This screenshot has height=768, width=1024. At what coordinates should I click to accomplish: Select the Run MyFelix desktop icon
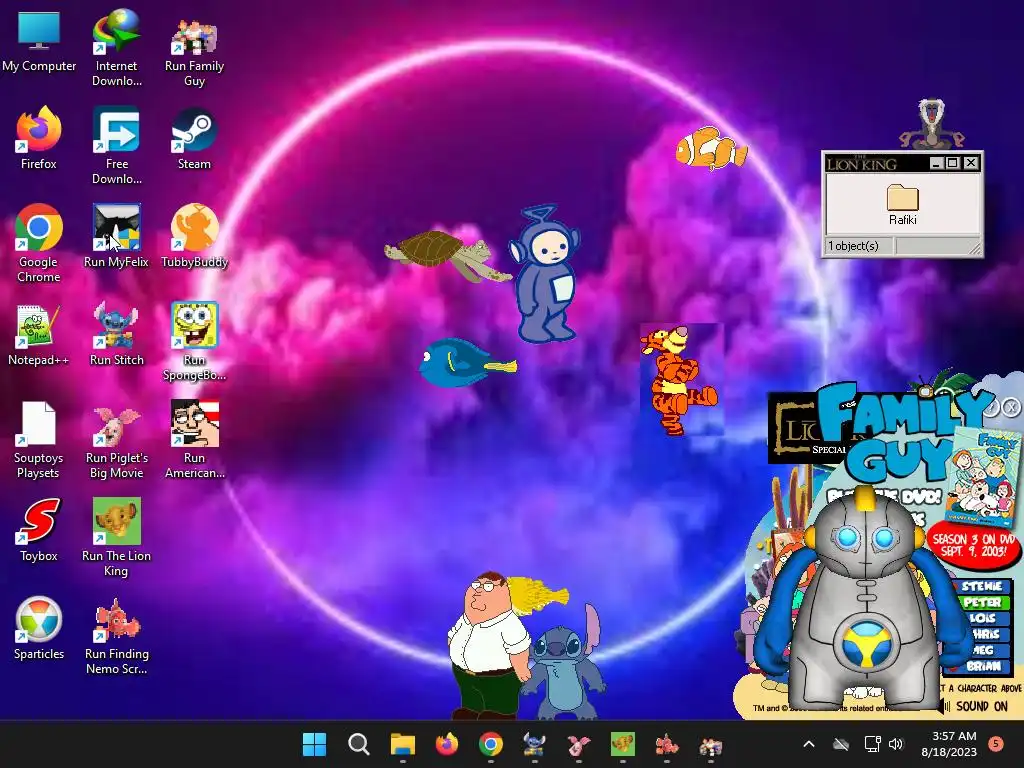pos(116,236)
